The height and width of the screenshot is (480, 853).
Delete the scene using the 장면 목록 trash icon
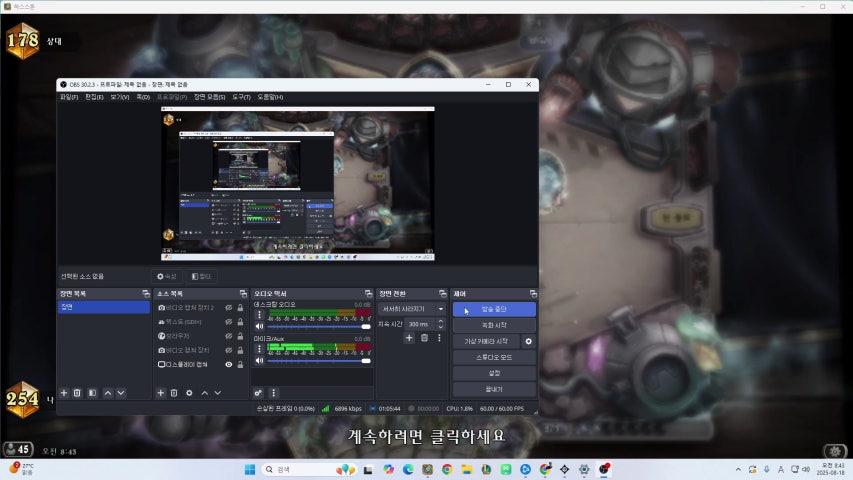pos(77,392)
